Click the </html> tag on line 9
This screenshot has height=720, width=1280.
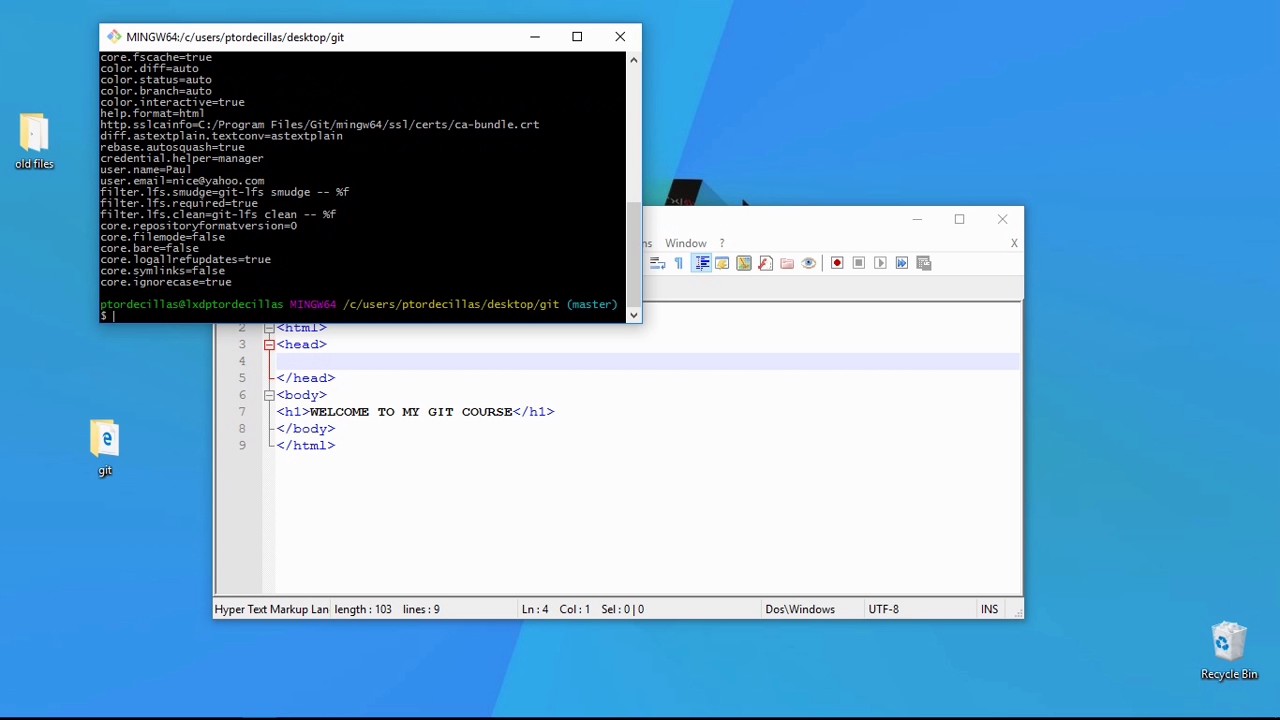point(306,446)
